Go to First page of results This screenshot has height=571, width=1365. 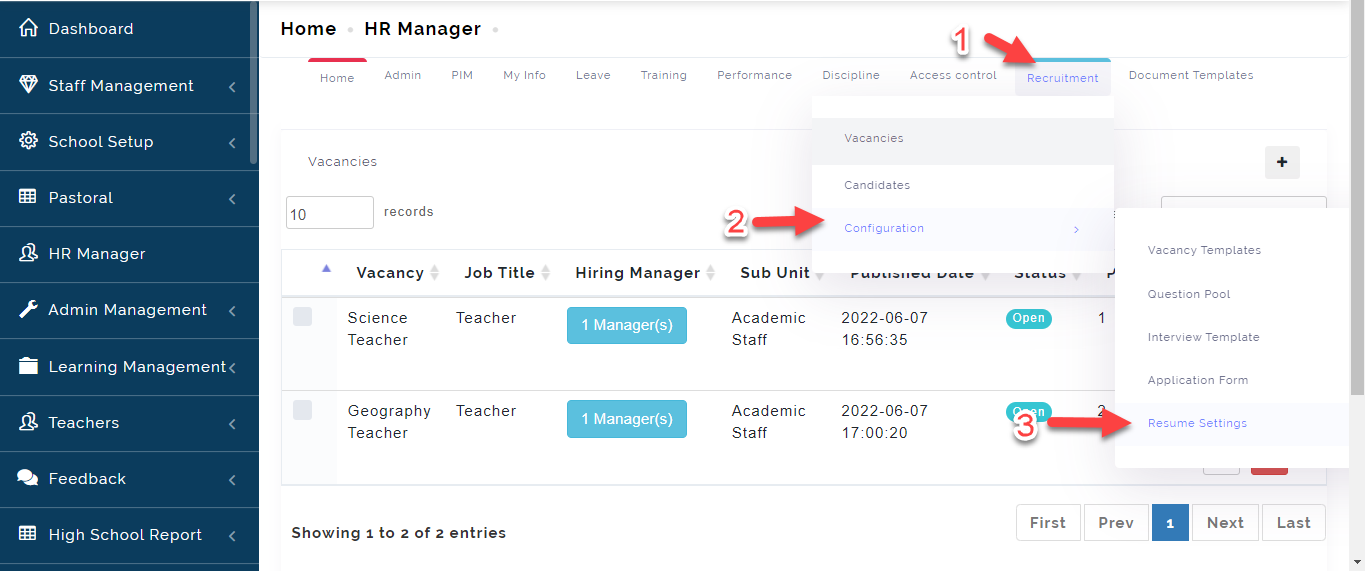point(1048,523)
